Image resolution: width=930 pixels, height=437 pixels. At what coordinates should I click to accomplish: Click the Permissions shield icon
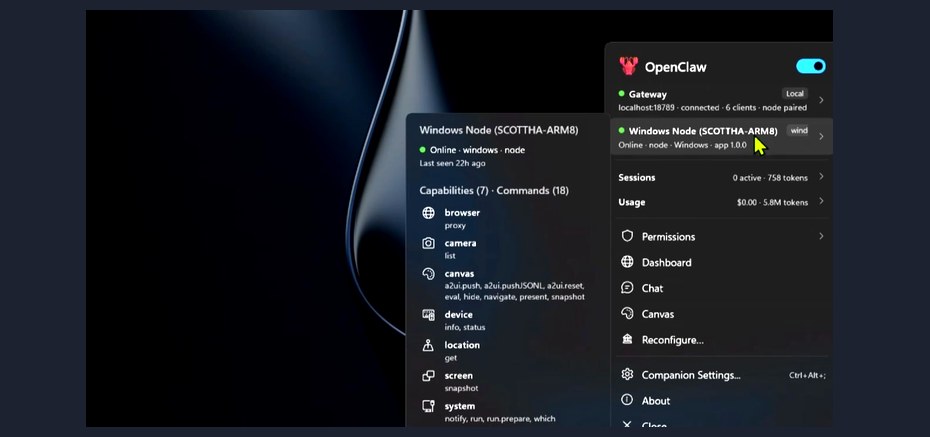coord(627,236)
